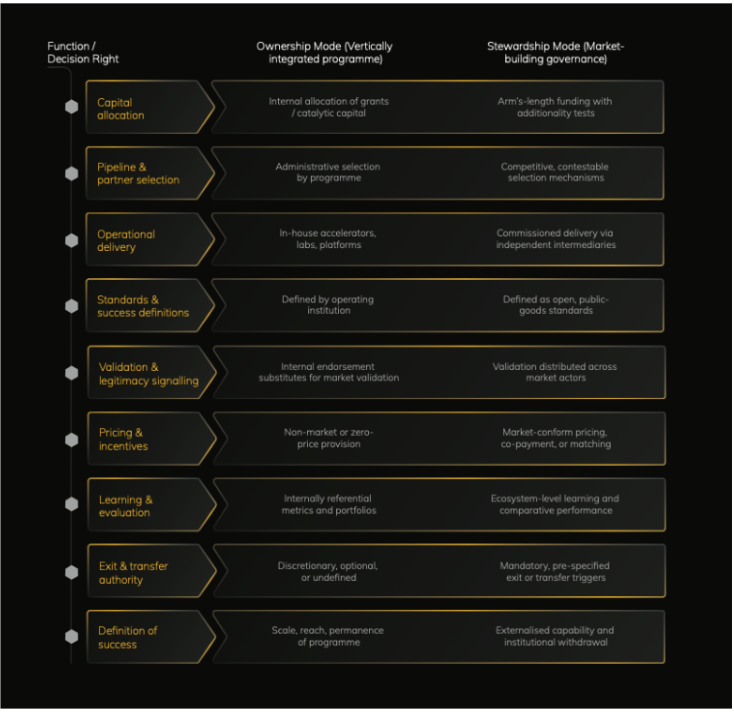Select the hexagon marker next to Validation & legitimacy signalling
This screenshot has height=713, width=734.
coord(72,373)
